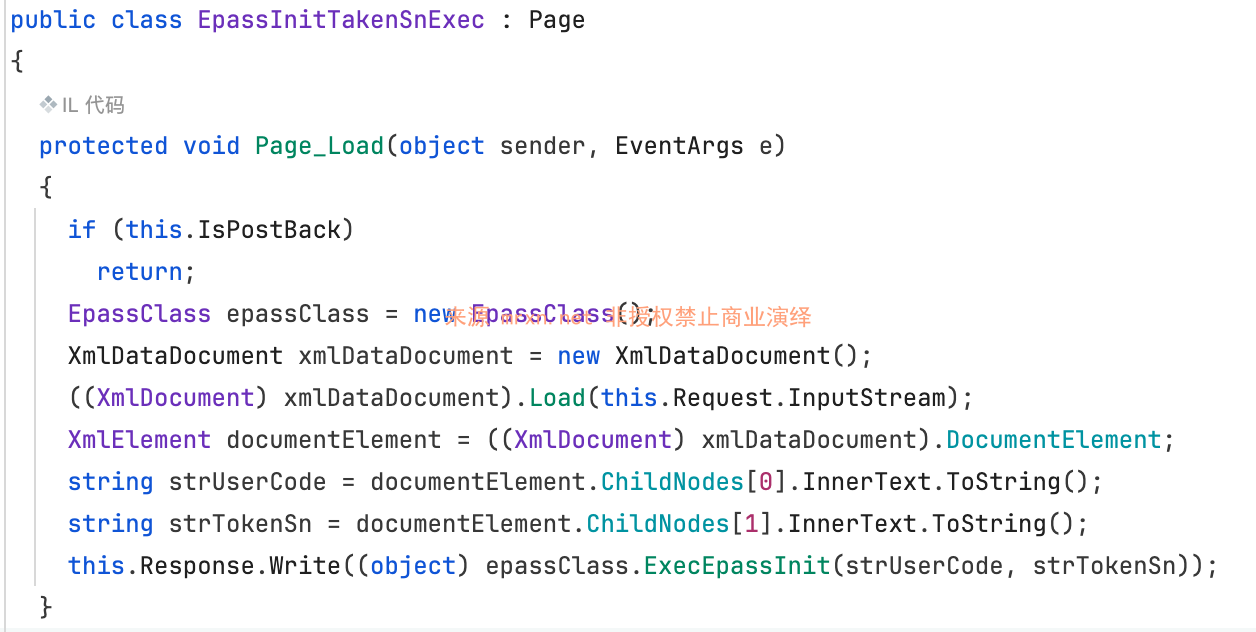Click the closing brace of Page_Load
This screenshot has width=1256, height=632.
click(x=45, y=607)
